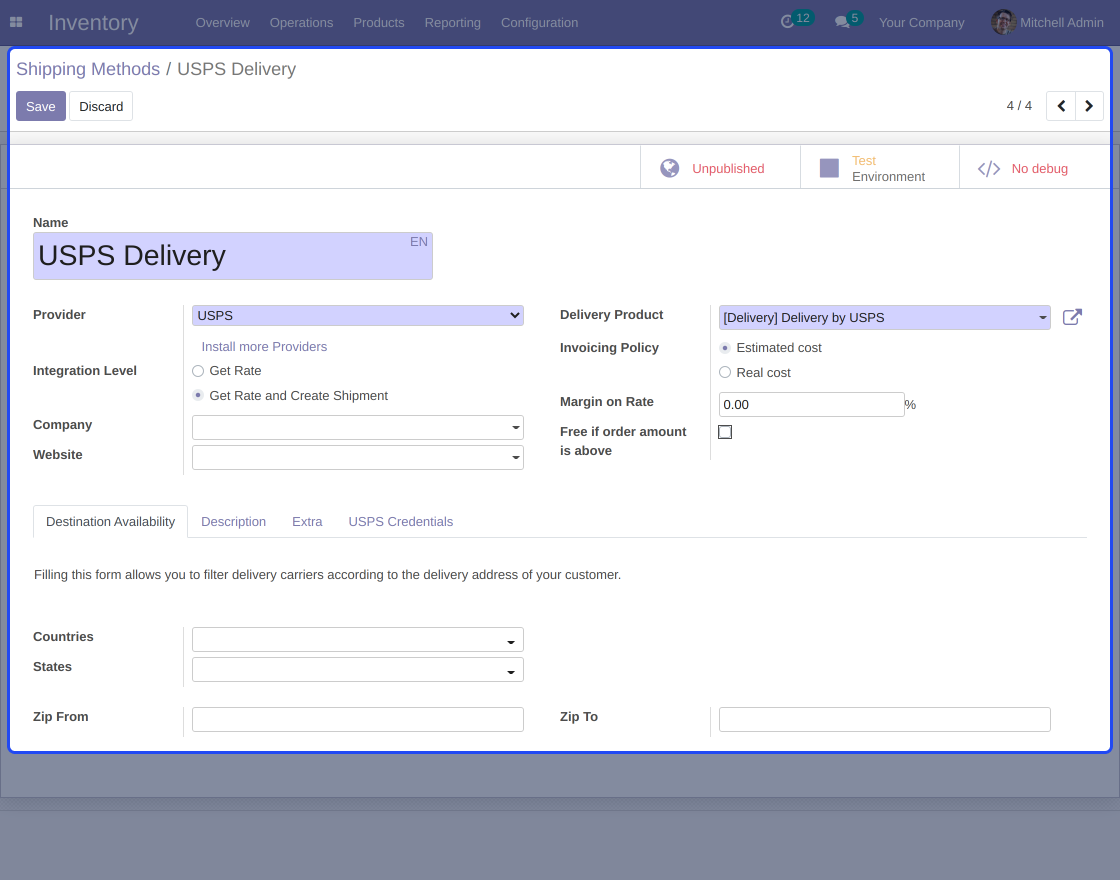Open Delivery Product external link icon
Image resolution: width=1120 pixels, height=880 pixels.
tap(1072, 316)
